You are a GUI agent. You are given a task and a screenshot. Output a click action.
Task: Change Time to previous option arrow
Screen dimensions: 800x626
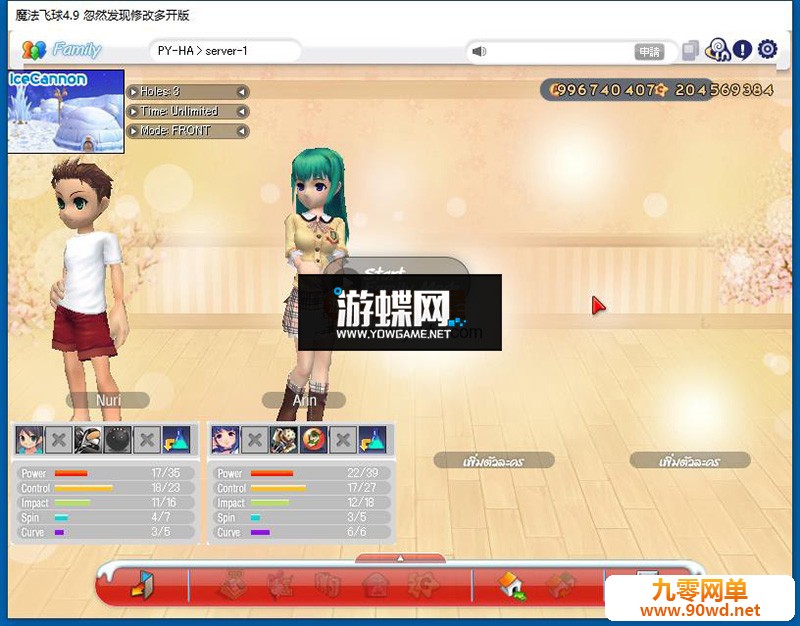point(134,111)
